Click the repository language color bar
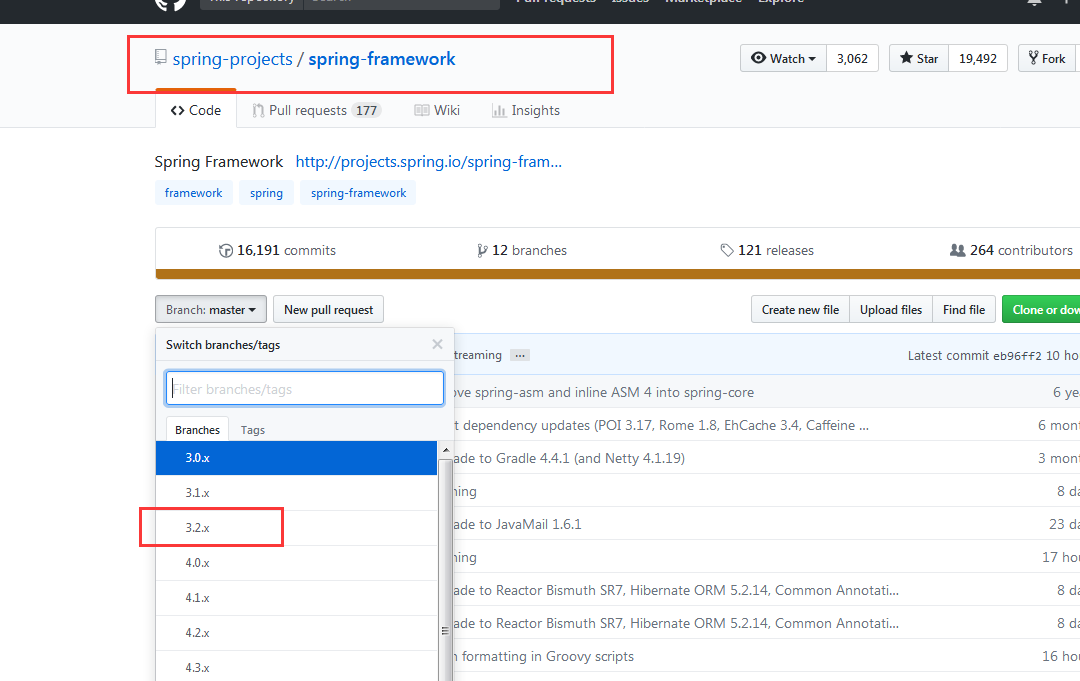The width and height of the screenshot is (1080, 681). [x=618, y=274]
